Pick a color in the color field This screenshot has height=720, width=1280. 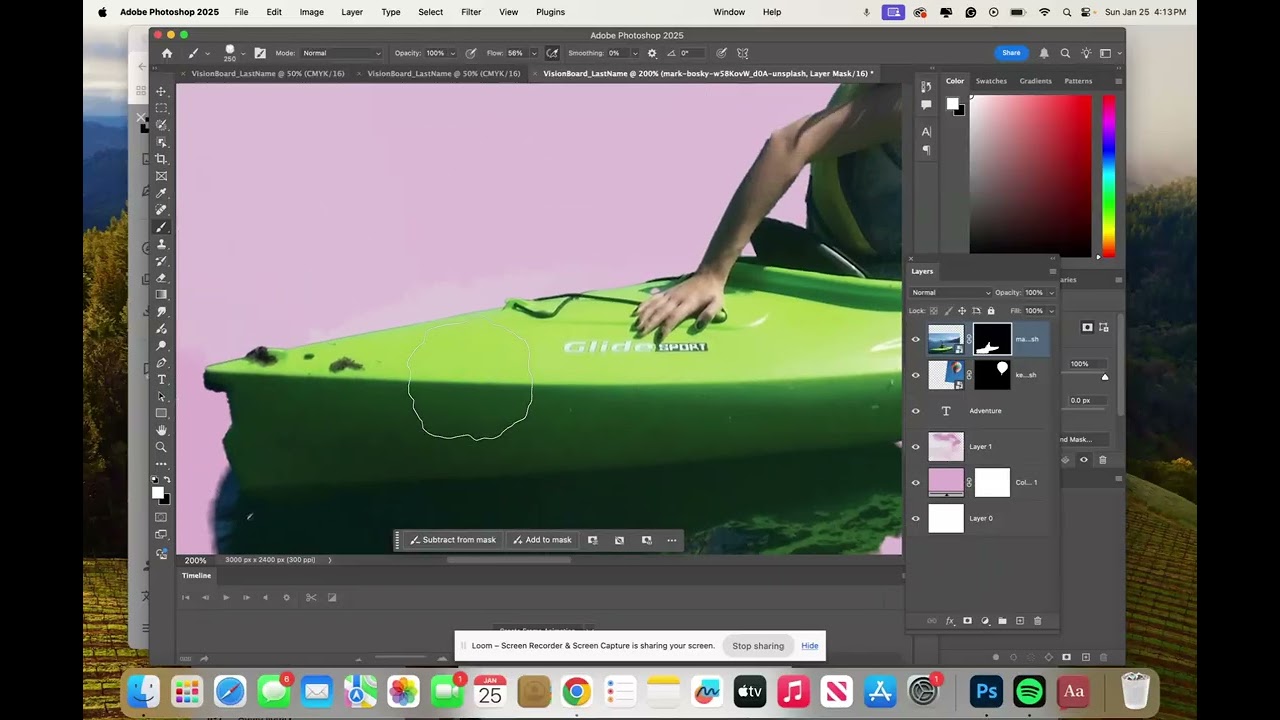(1030, 176)
